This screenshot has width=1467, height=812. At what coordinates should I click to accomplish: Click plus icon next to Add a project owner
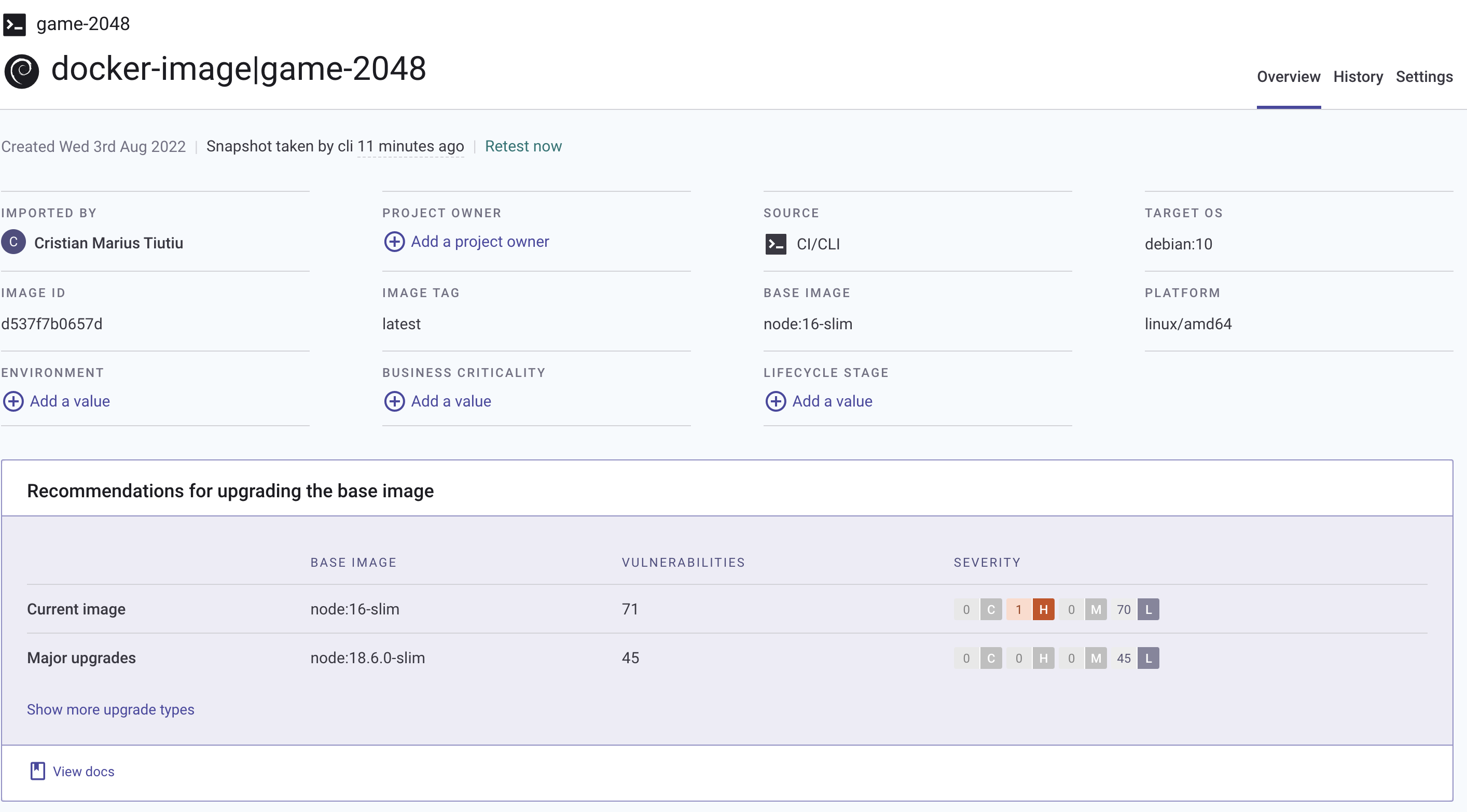pyautogui.click(x=394, y=242)
